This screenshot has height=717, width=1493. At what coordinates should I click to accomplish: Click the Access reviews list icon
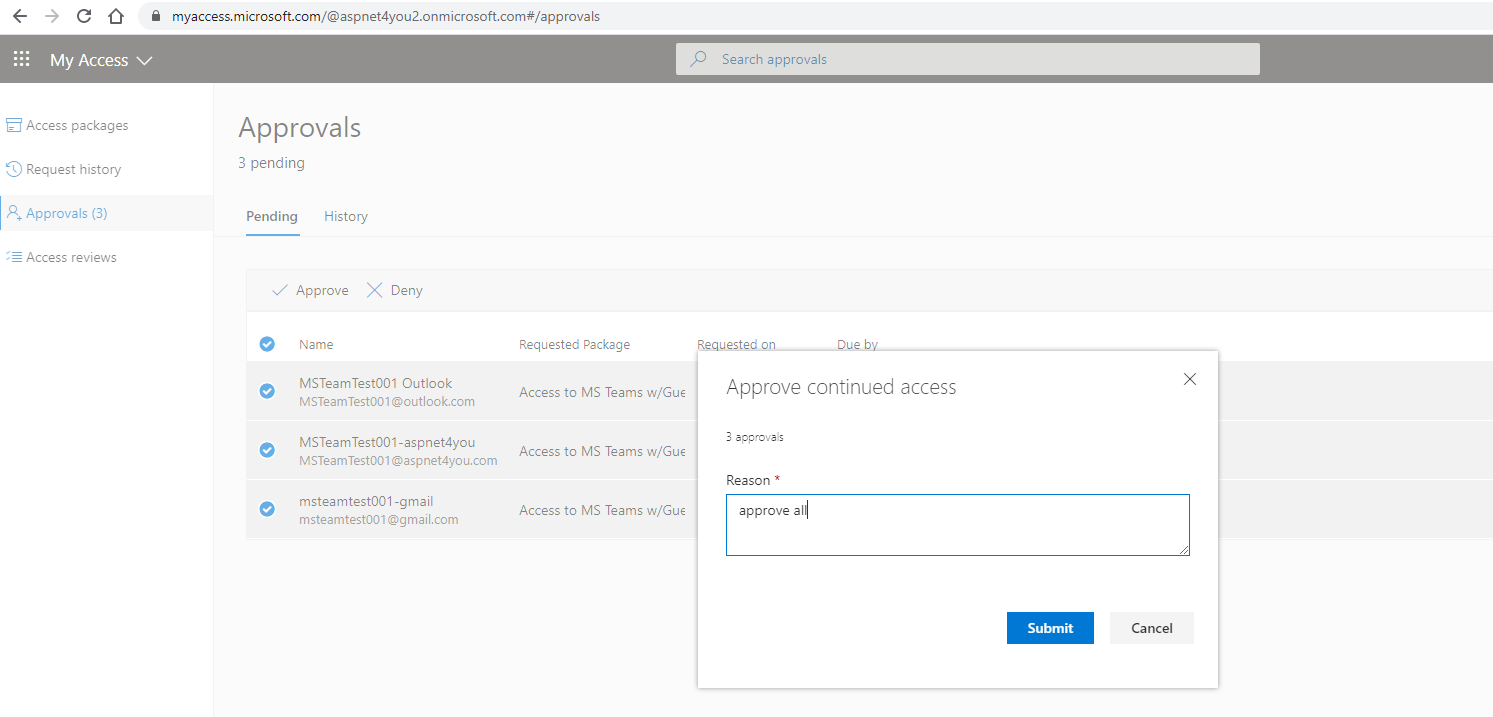tap(14, 257)
